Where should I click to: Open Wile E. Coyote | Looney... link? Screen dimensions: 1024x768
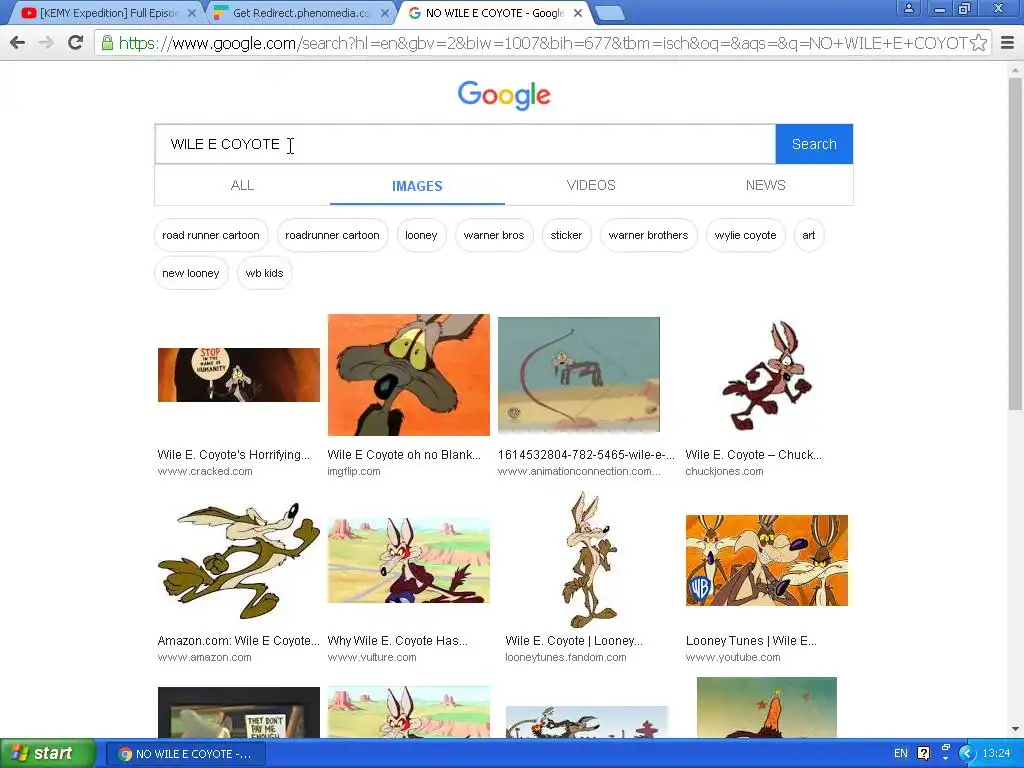pyautogui.click(x=574, y=641)
